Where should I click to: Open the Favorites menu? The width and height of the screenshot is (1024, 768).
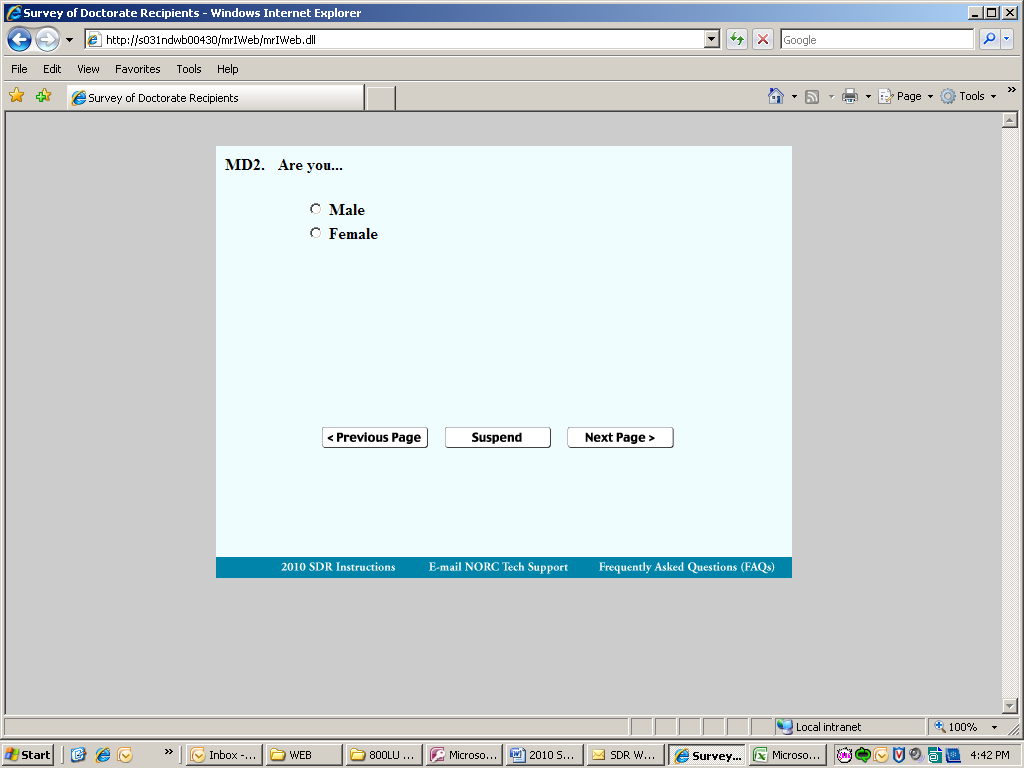pos(137,69)
